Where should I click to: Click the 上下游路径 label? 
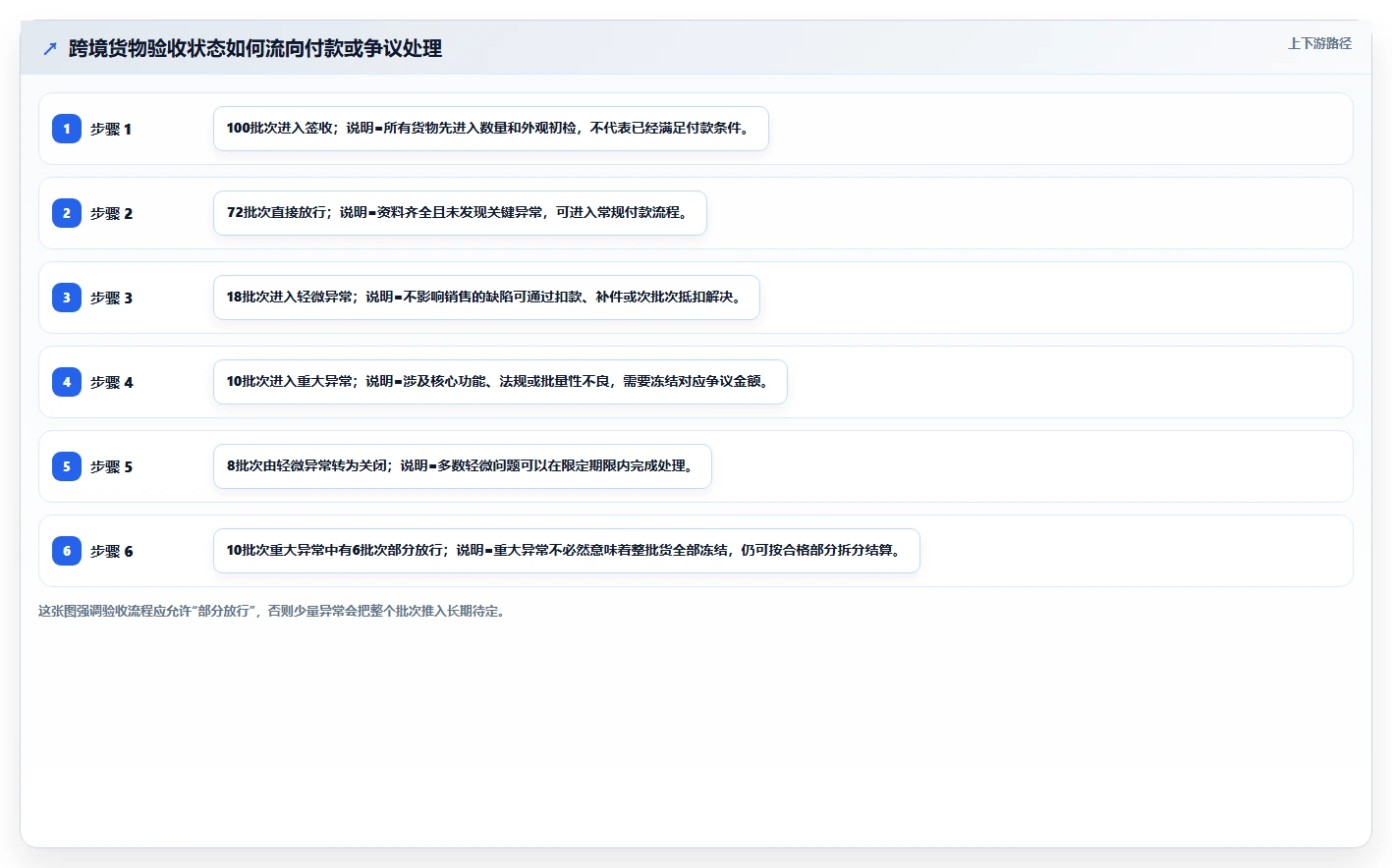[1319, 43]
